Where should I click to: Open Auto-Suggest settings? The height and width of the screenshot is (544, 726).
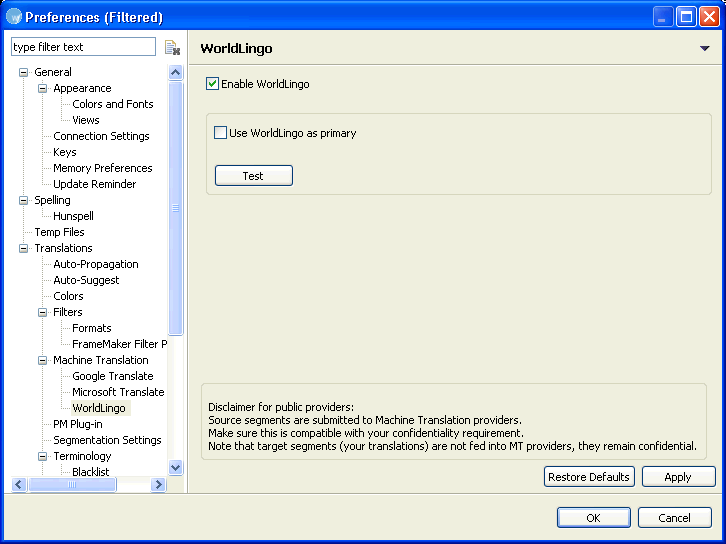86,281
